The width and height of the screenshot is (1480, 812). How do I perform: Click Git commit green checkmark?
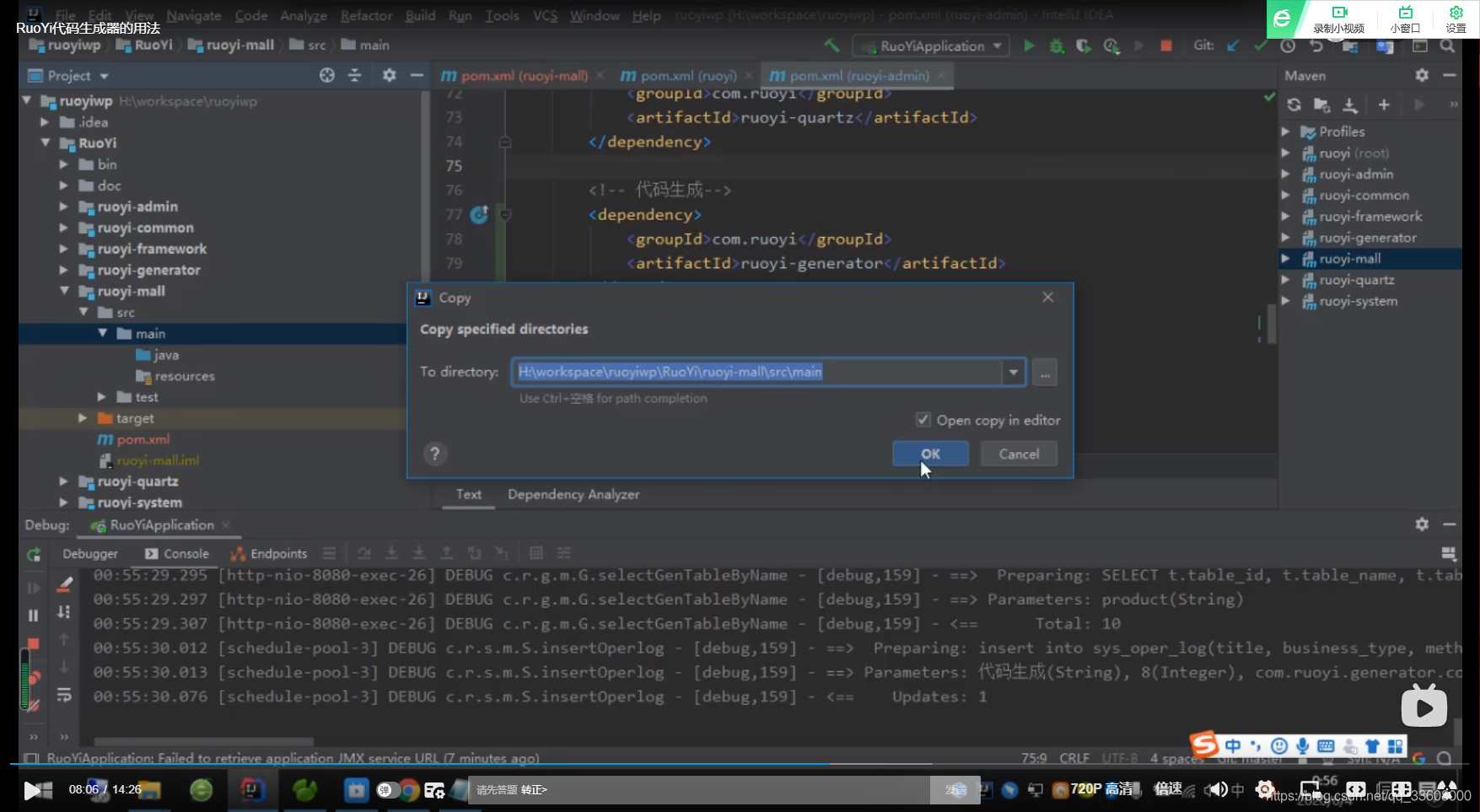[x=1260, y=46]
